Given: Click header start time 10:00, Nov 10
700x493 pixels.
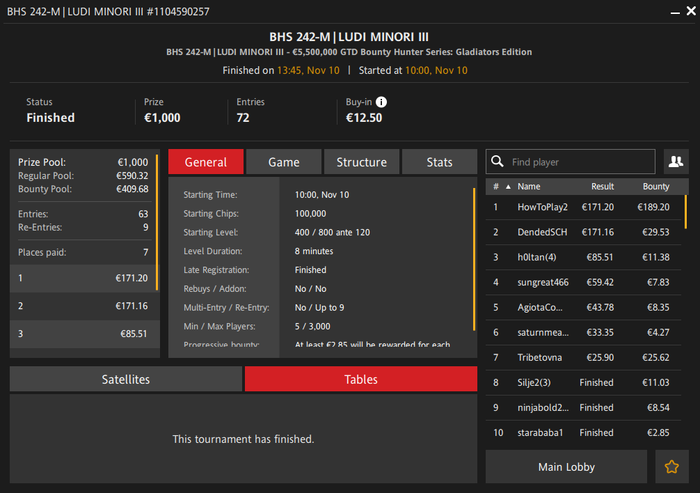Looking at the screenshot, I should tap(436, 70).
